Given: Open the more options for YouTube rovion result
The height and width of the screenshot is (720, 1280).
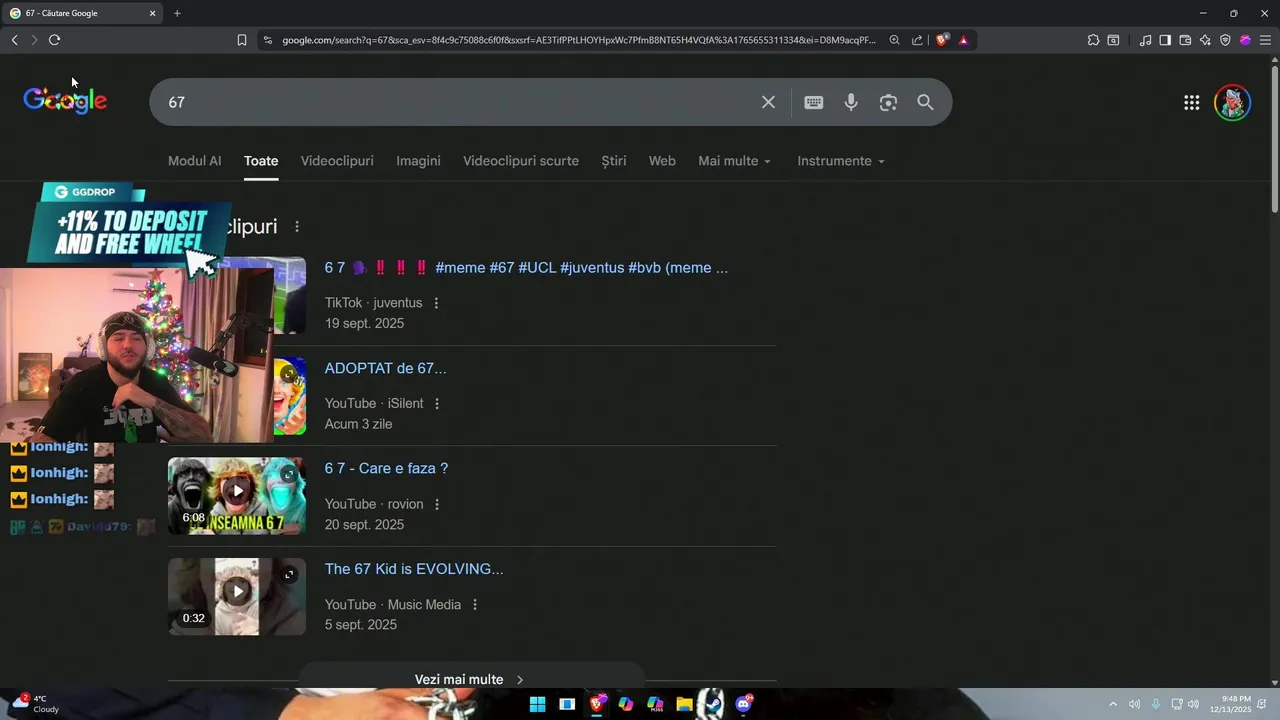Looking at the screenshot, I should (x=437, y=504).
